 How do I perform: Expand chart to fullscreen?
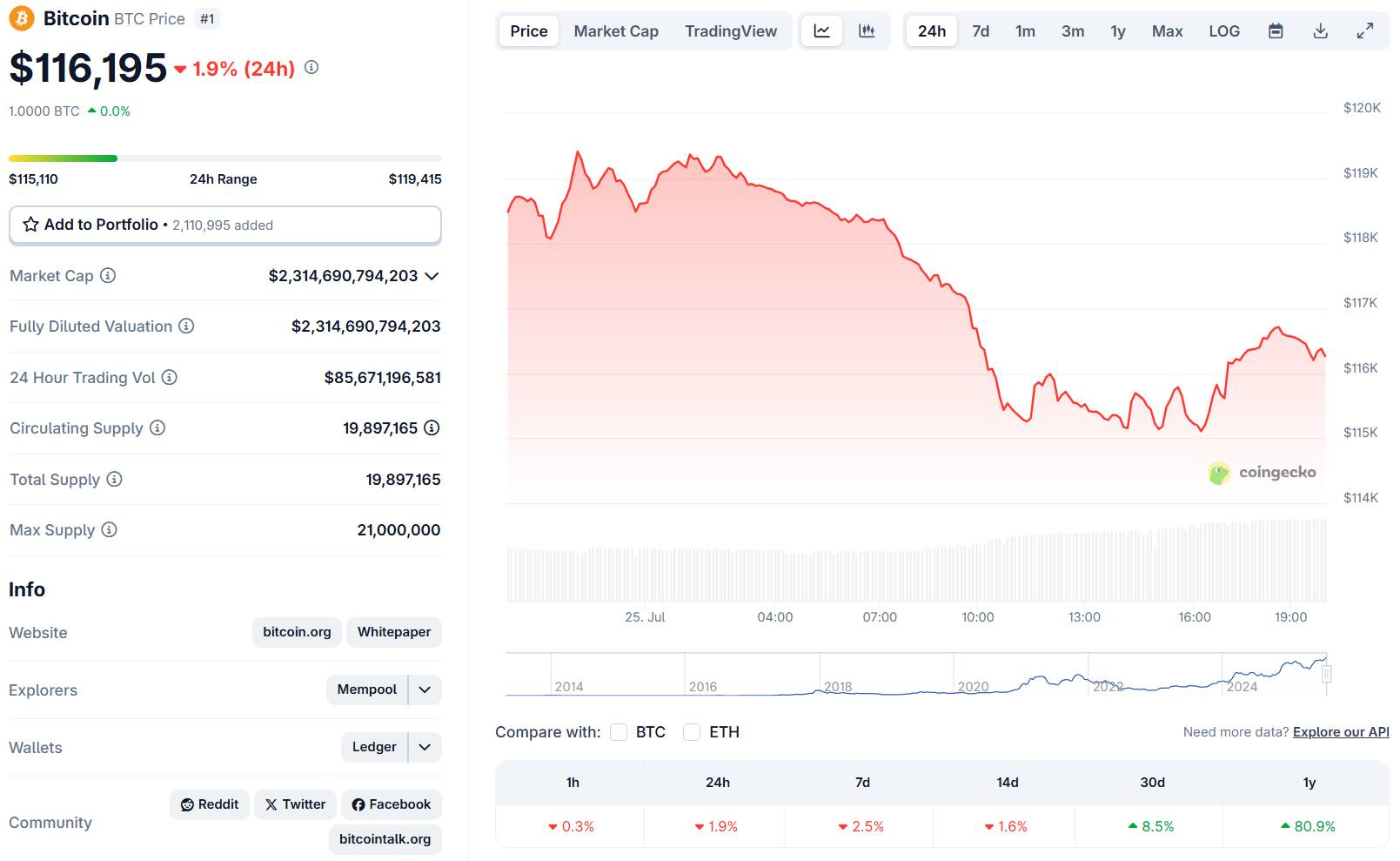[1365, 30]
